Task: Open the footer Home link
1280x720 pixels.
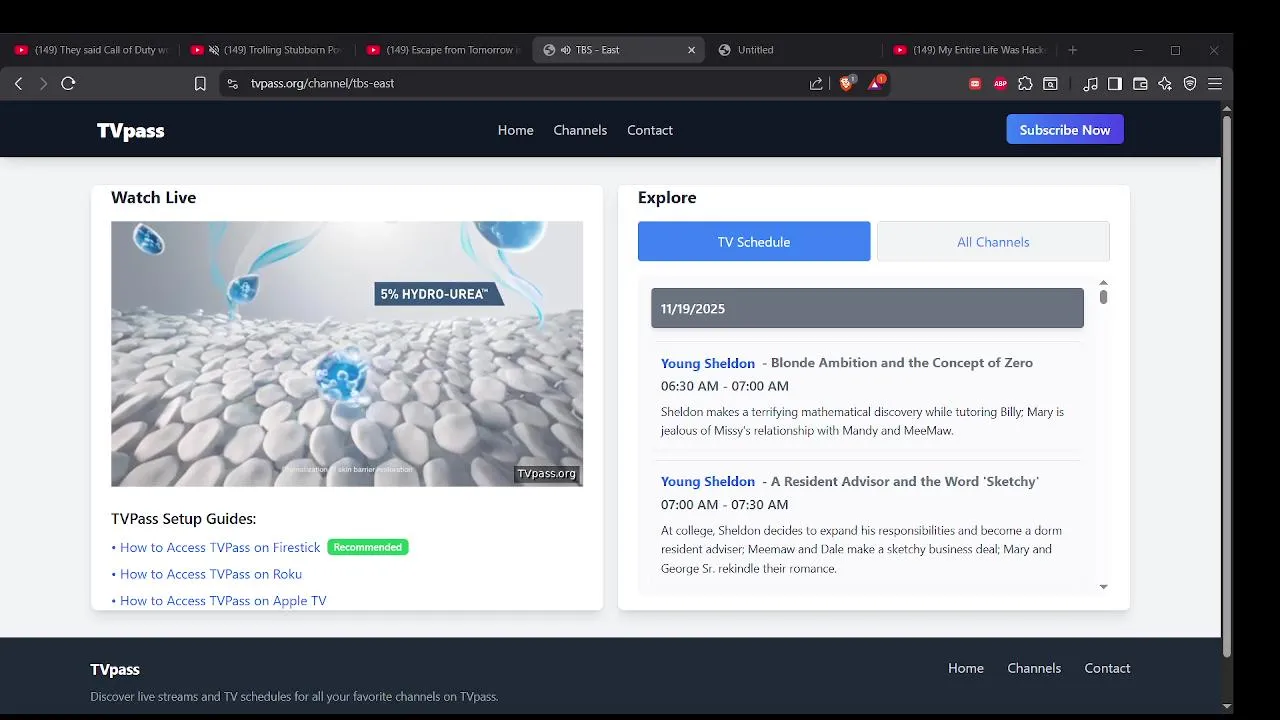Action: (x=966, y=669)
